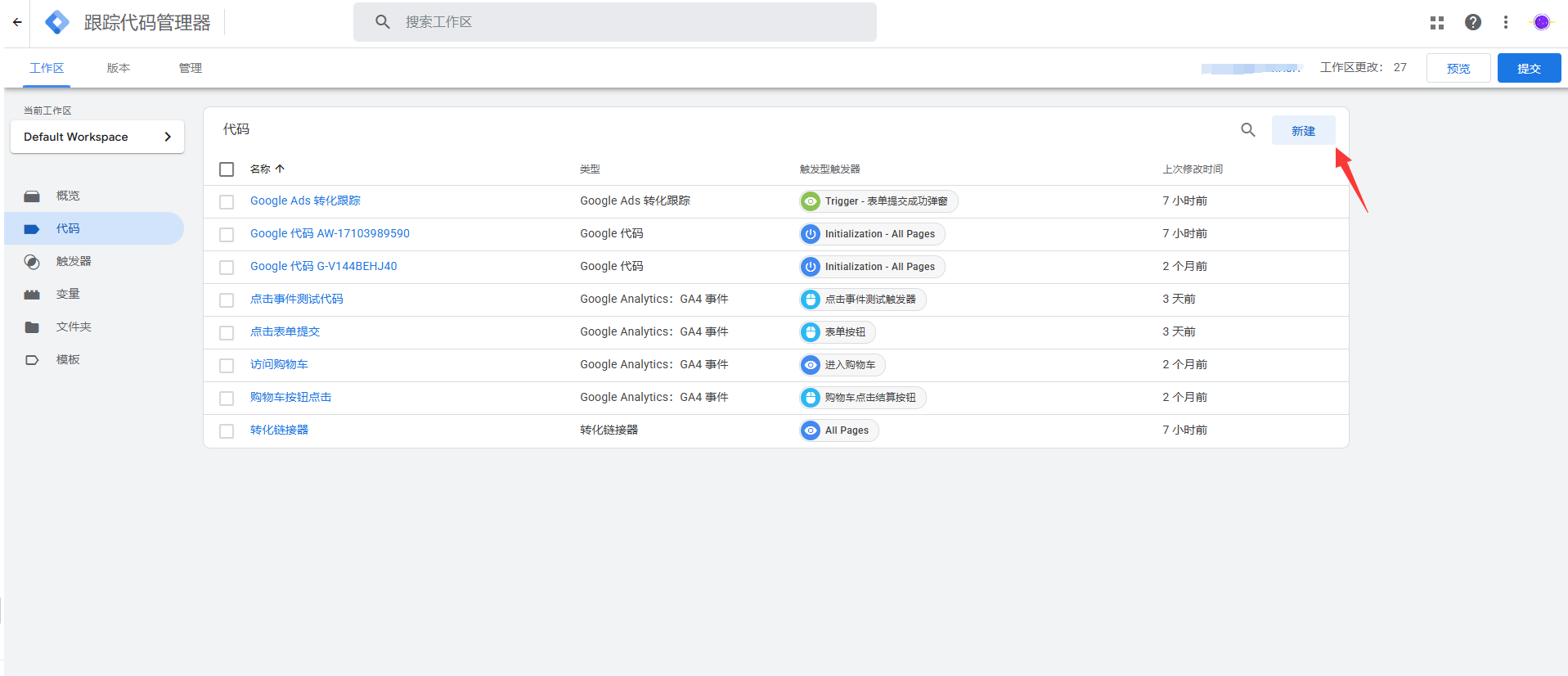Click the 新建 button
This screenshot has height=676, width=1568.
click(x=1303, y=131)
